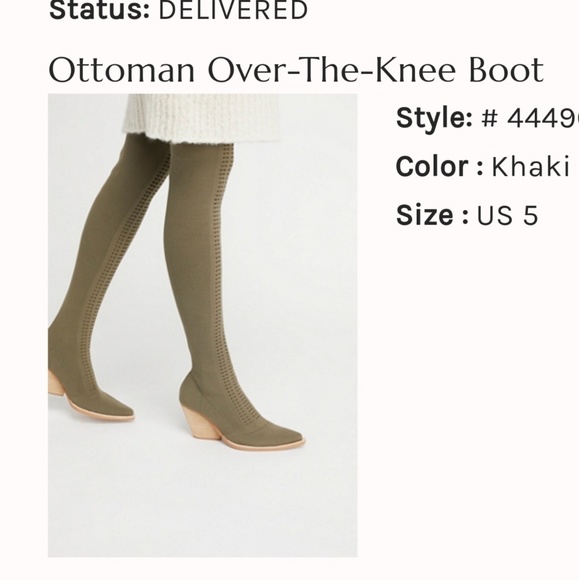579x580 pixels.
Task: Click the Size label
Action: [x=432, y=215]
